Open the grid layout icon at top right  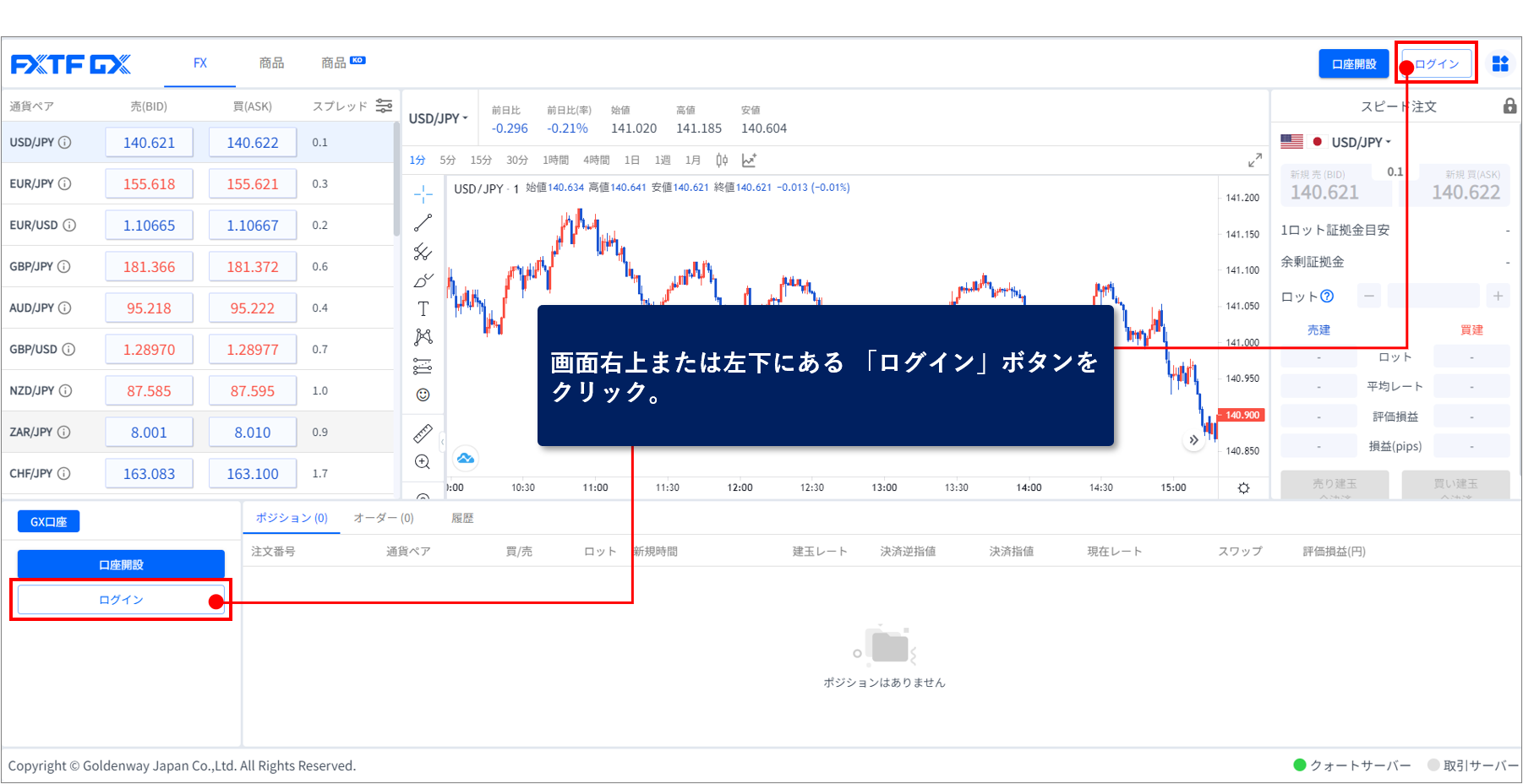(1500, 63)
